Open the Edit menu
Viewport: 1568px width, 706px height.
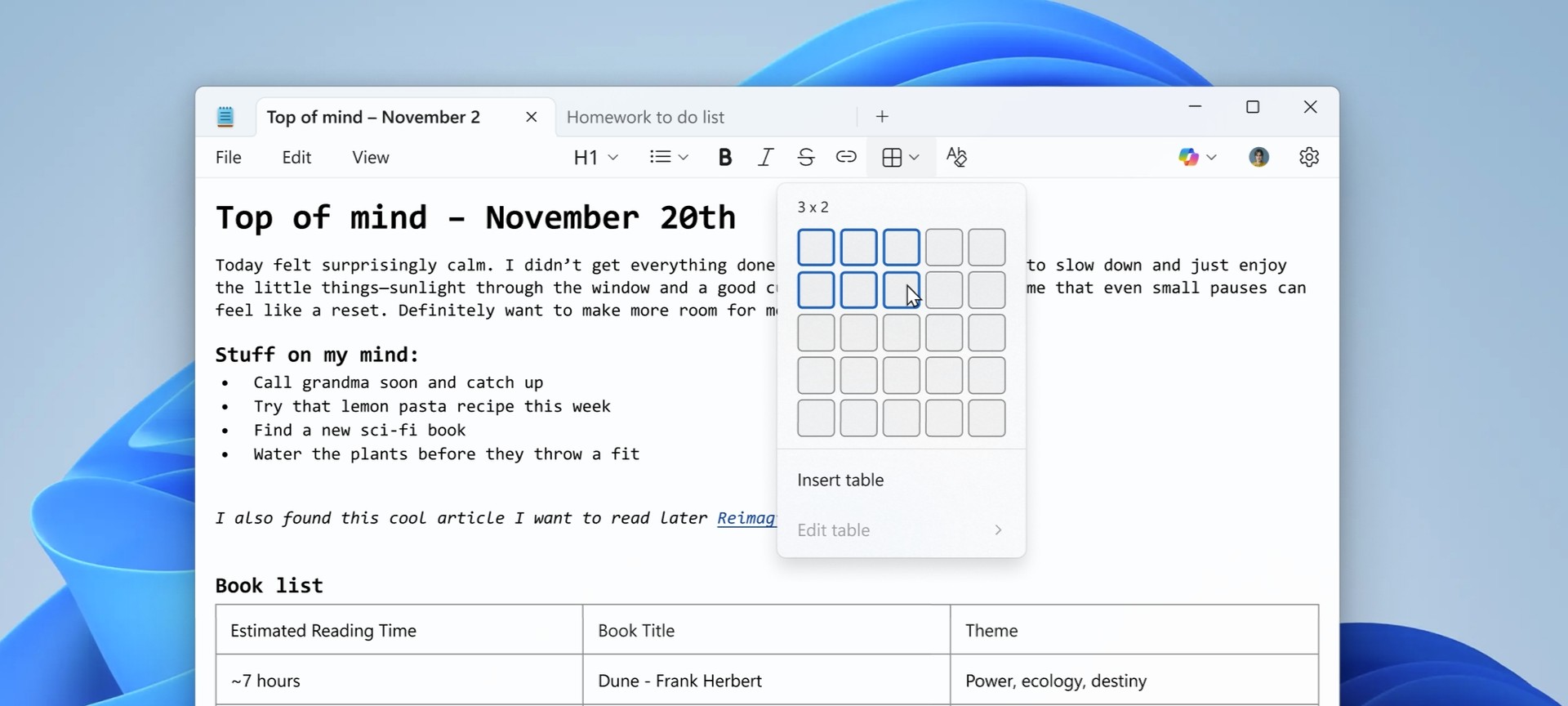296,157
